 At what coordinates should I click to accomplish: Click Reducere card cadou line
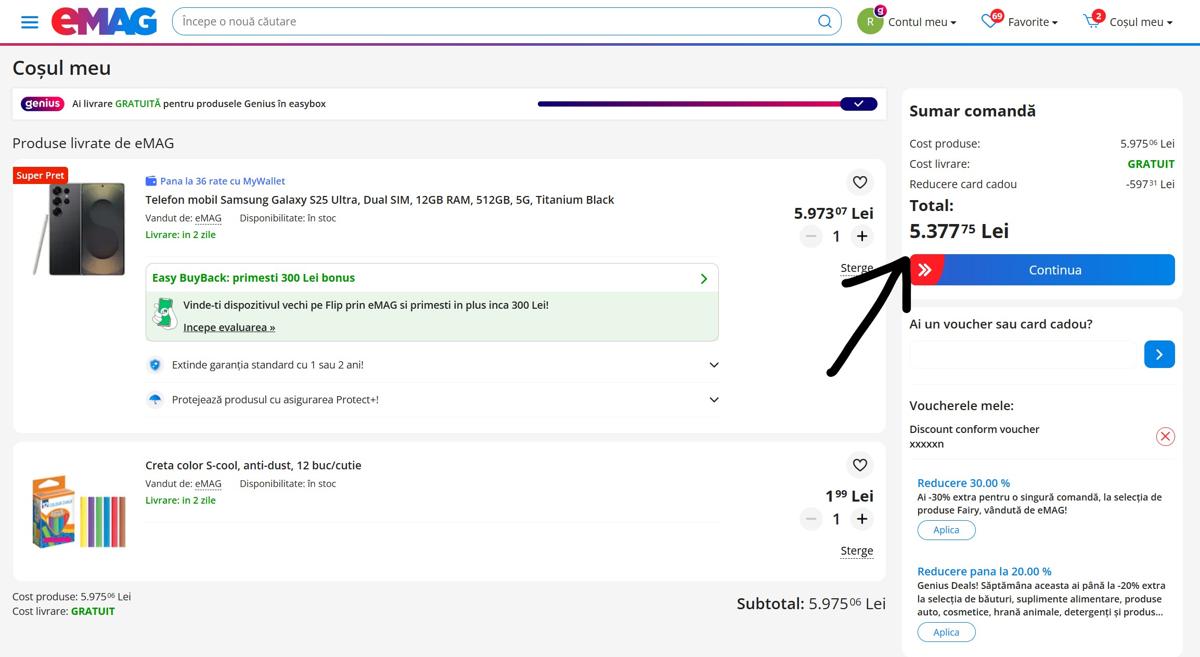(x=1042, y=184)
